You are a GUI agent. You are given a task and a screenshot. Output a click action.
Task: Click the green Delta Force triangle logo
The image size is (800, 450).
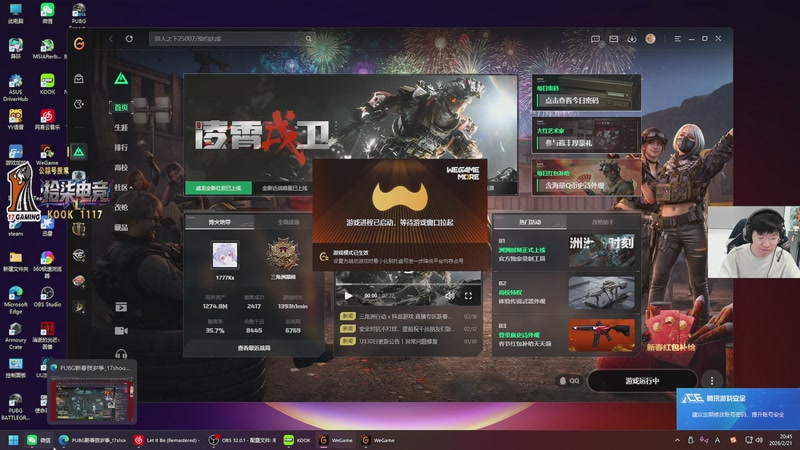click(121, 78)
